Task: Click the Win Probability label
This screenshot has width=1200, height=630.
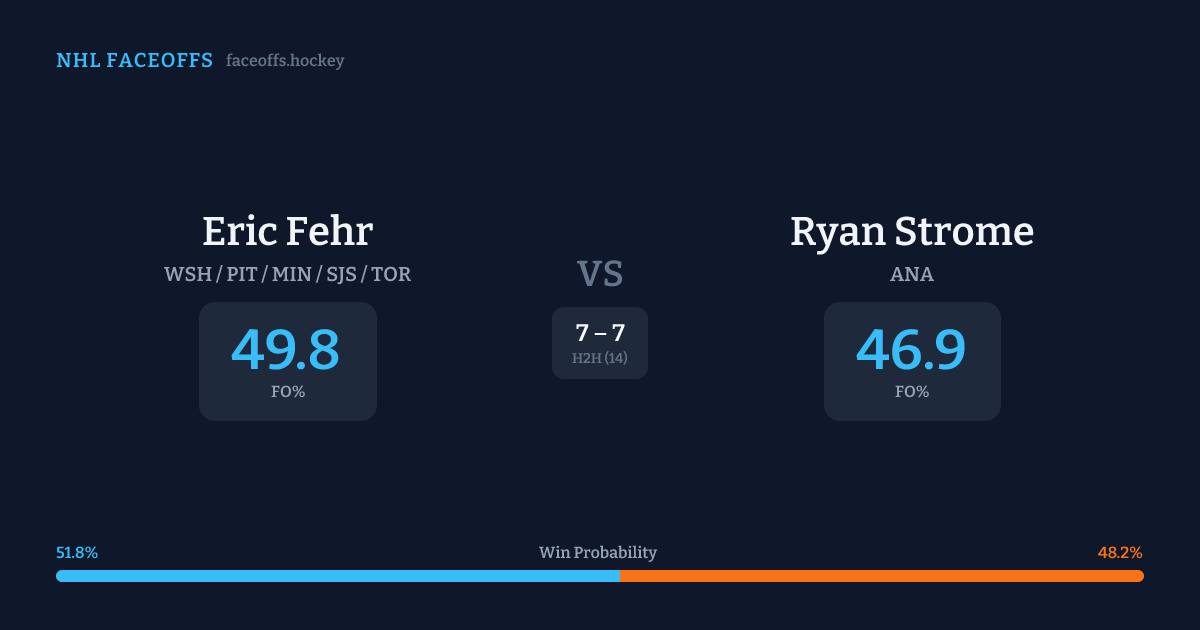Action: pos(598,552)
